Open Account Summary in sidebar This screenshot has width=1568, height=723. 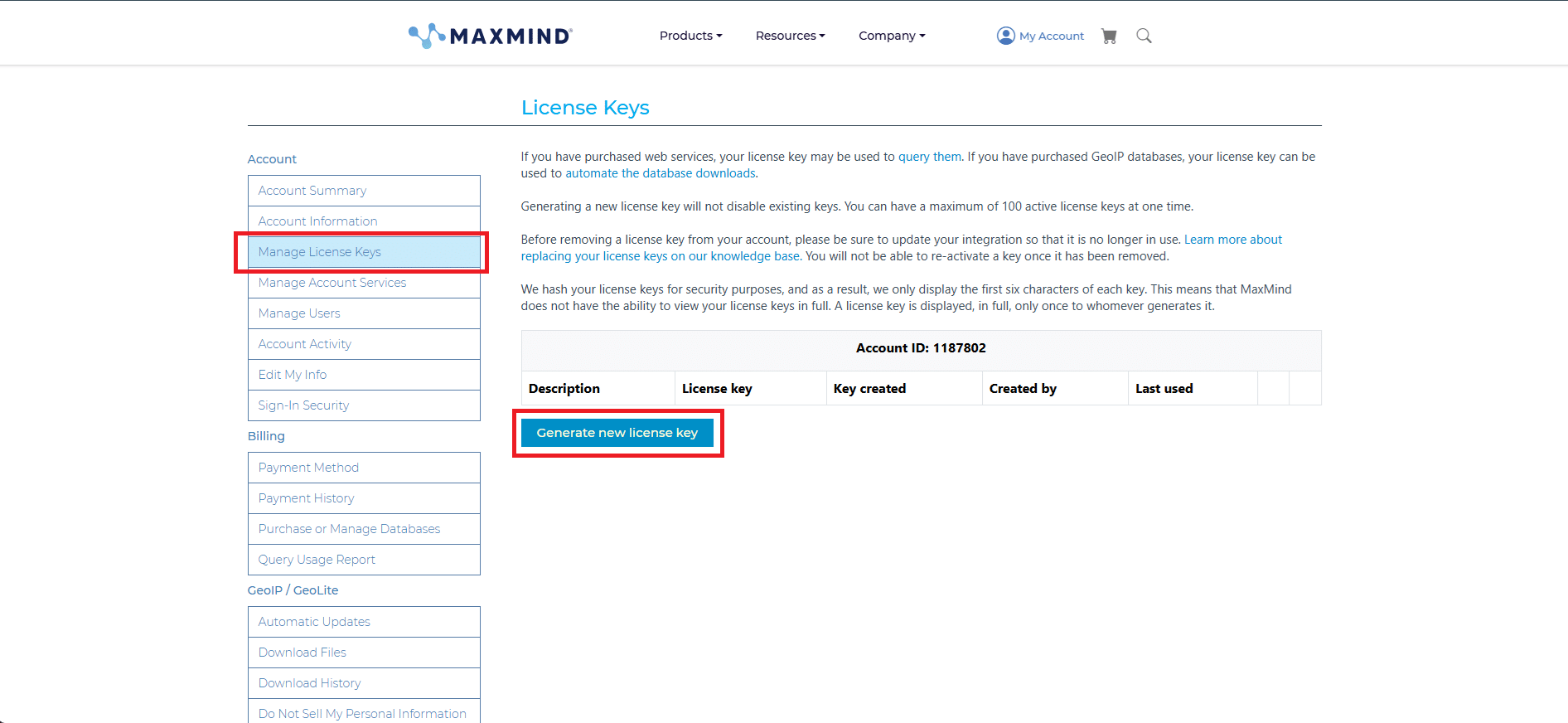(x=364, y=191)
